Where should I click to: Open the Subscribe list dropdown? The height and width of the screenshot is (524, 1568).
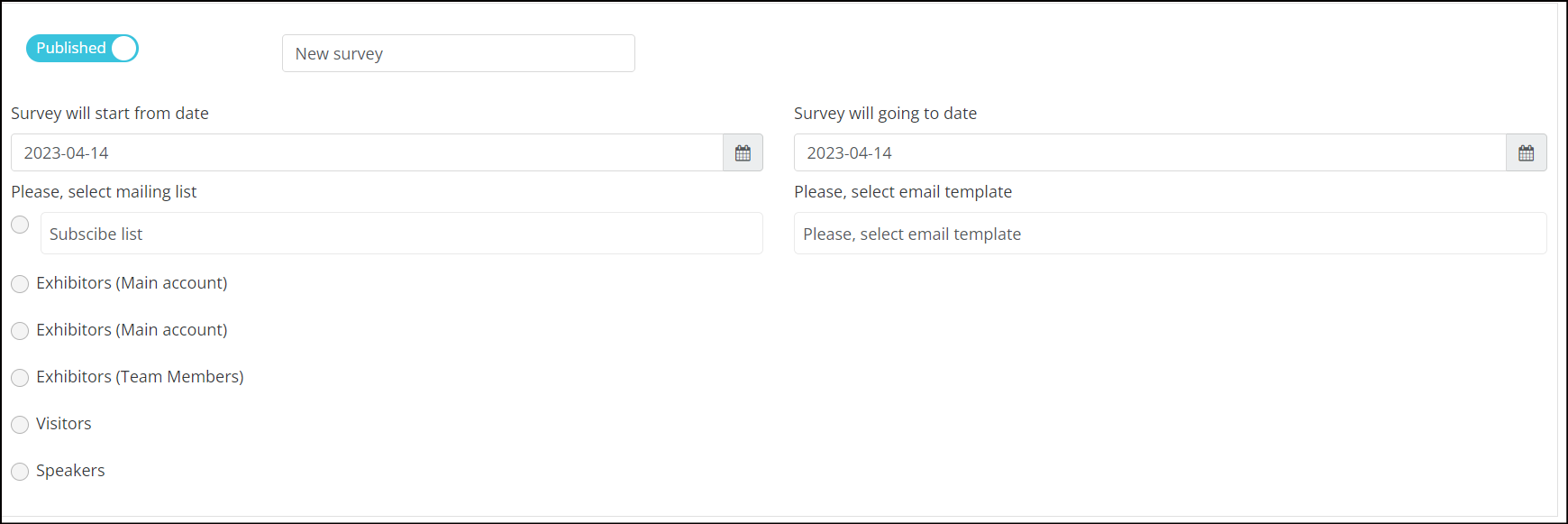coord(402,234)
